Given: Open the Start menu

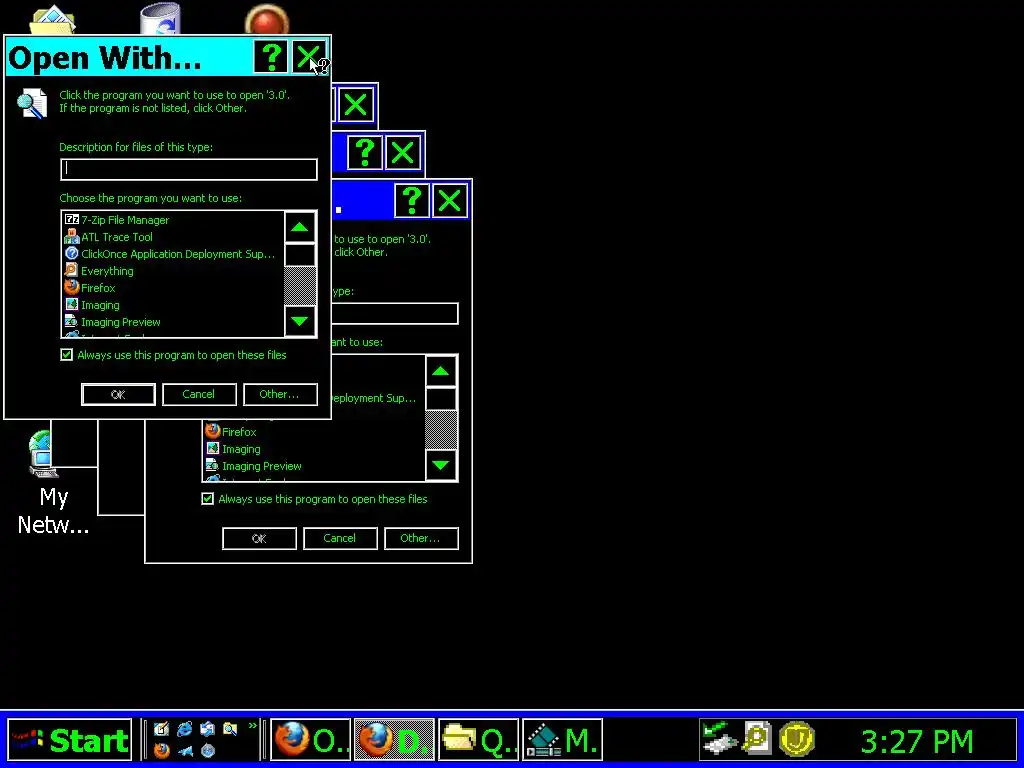Looking at the screenshot, I should pos(70,740).
